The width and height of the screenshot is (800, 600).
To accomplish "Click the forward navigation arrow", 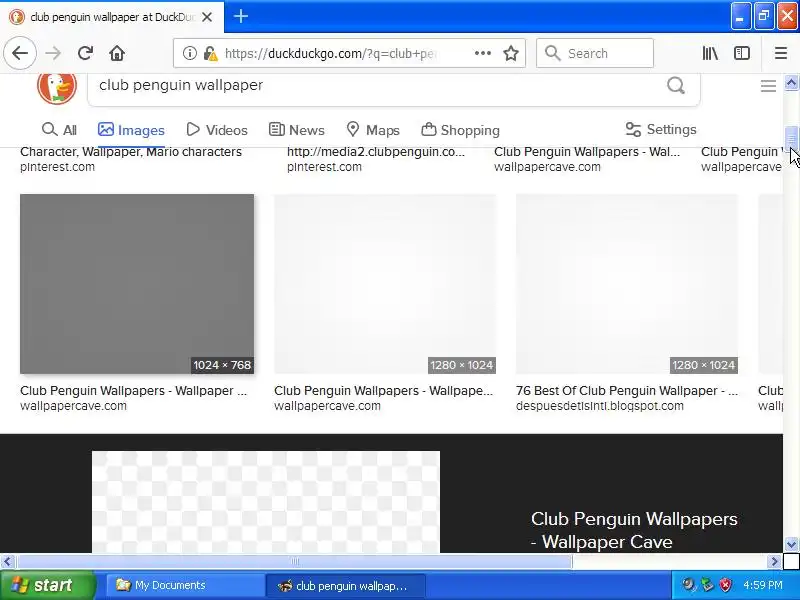I will click(x=53, y=53).
